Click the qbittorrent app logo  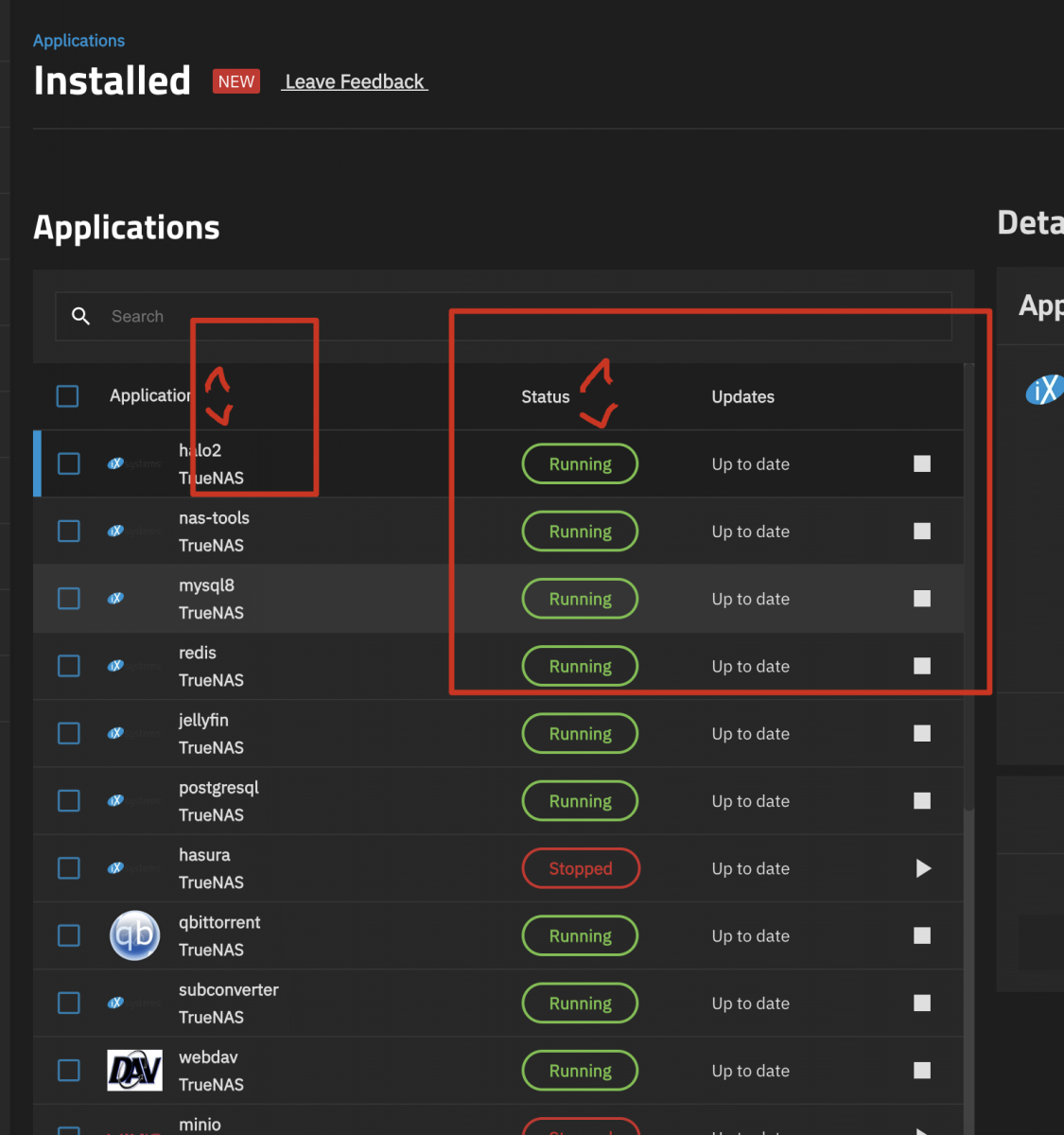pos(134,935)
